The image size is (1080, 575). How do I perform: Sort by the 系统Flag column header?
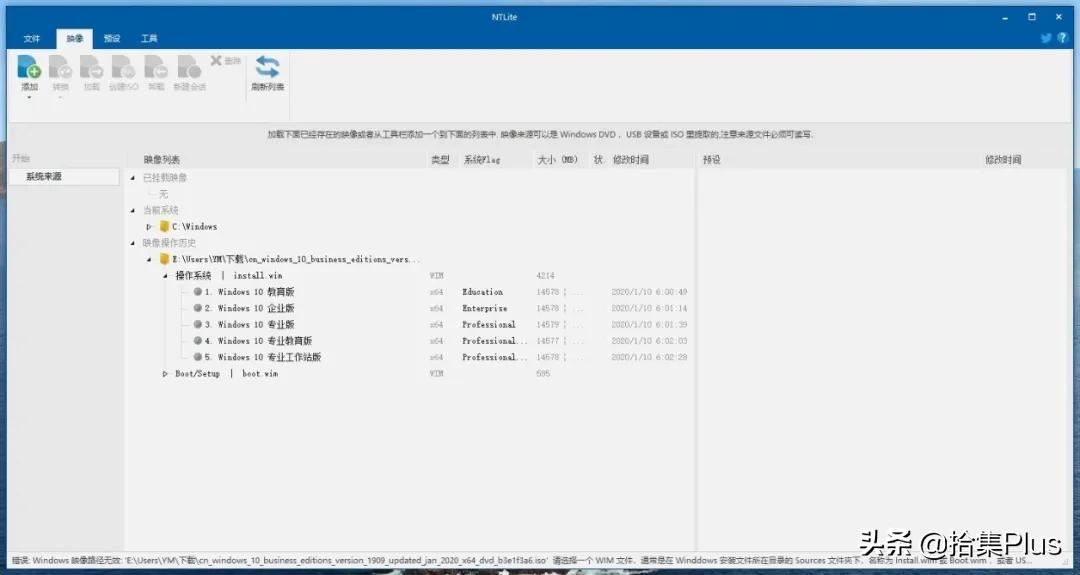click(x=481, y=160)
